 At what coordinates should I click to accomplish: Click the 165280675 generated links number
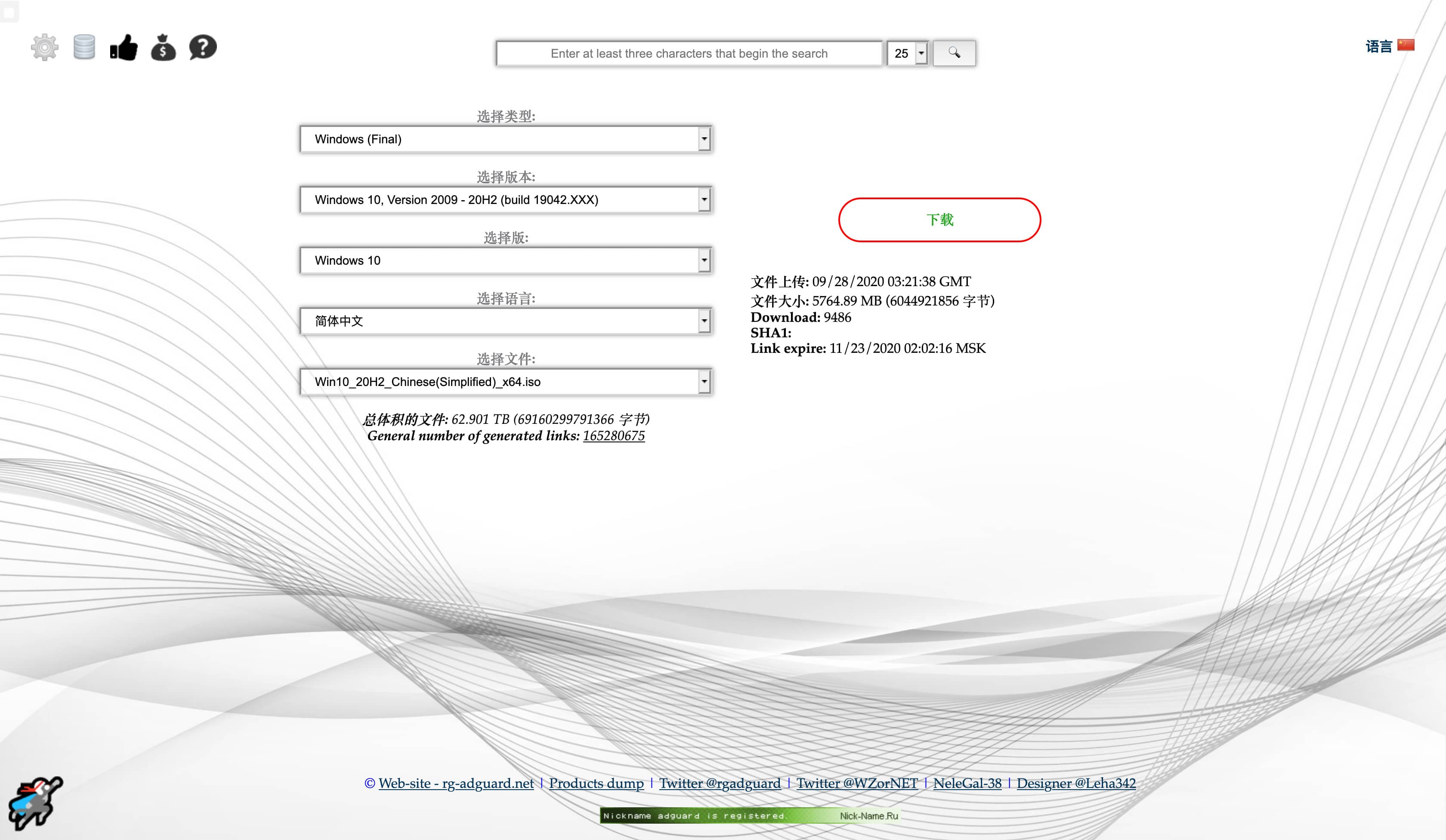(613, 436)
